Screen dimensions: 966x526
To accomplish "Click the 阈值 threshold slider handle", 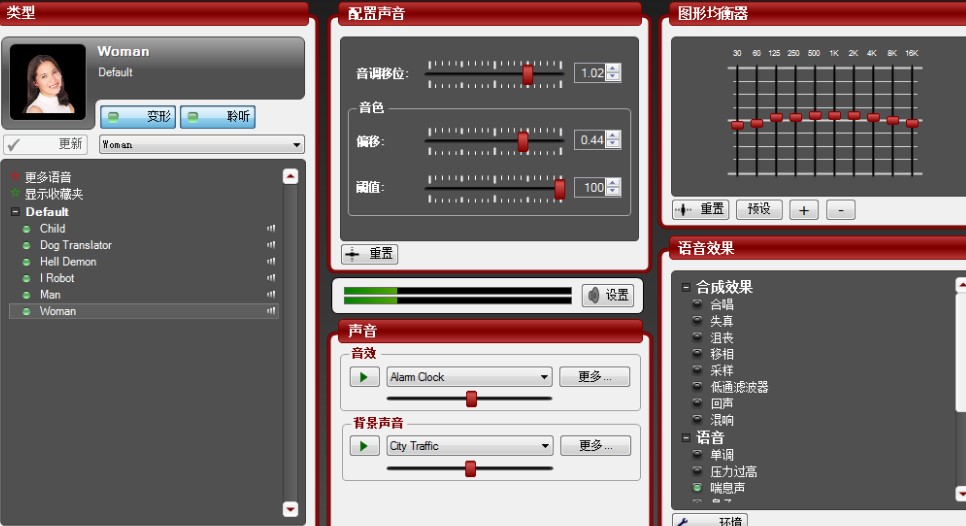I will tap(559, 188).
